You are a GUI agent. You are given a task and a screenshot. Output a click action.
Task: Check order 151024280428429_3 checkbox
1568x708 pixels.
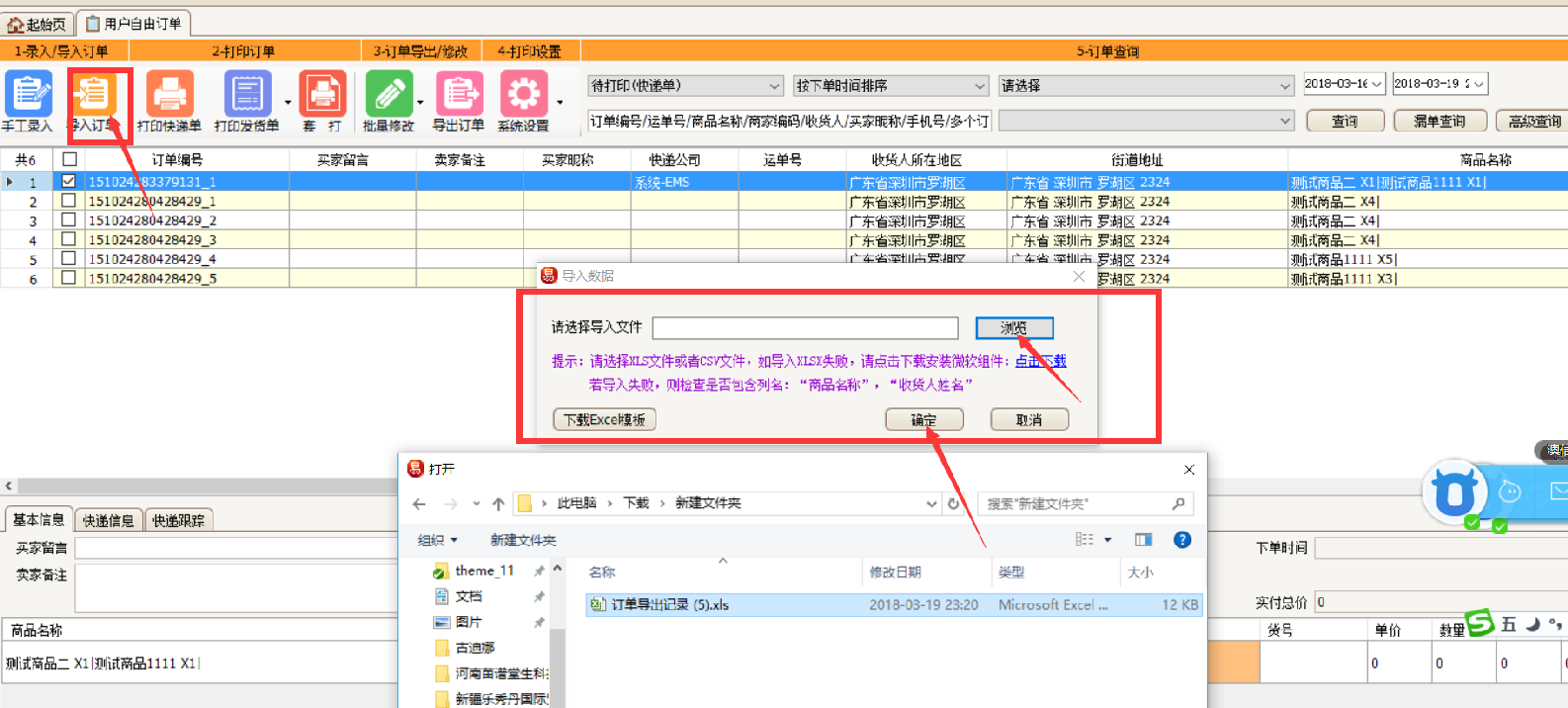[x=68, y=239]
